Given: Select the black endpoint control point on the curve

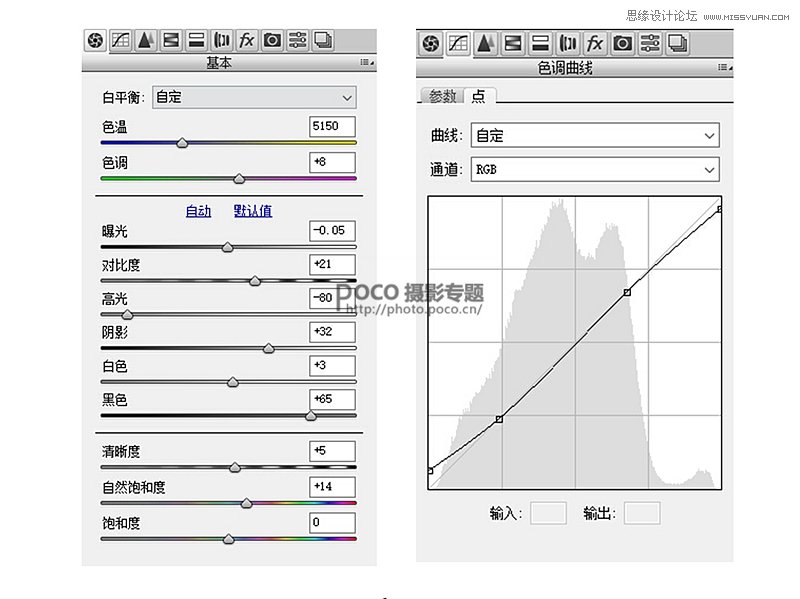Looking at the screenshot, I should click(430, 470).
